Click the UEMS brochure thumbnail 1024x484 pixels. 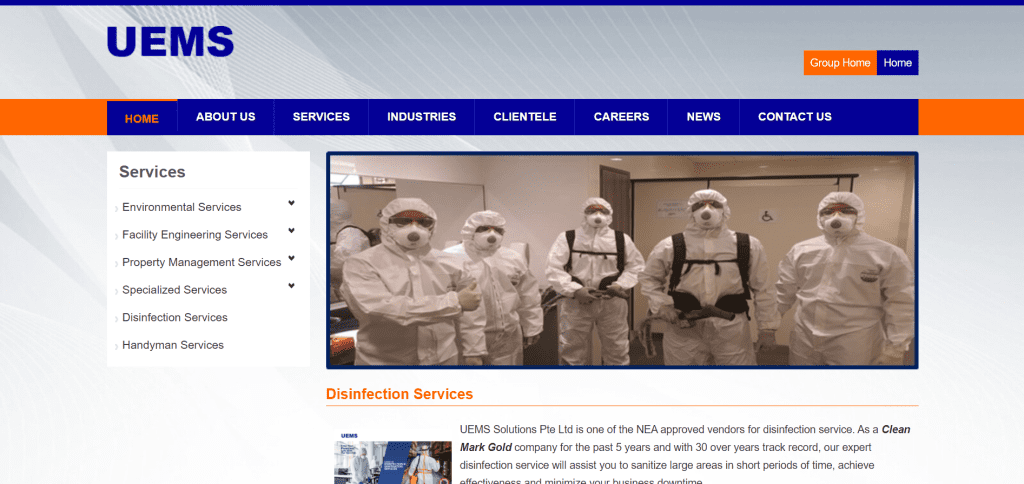392,457
